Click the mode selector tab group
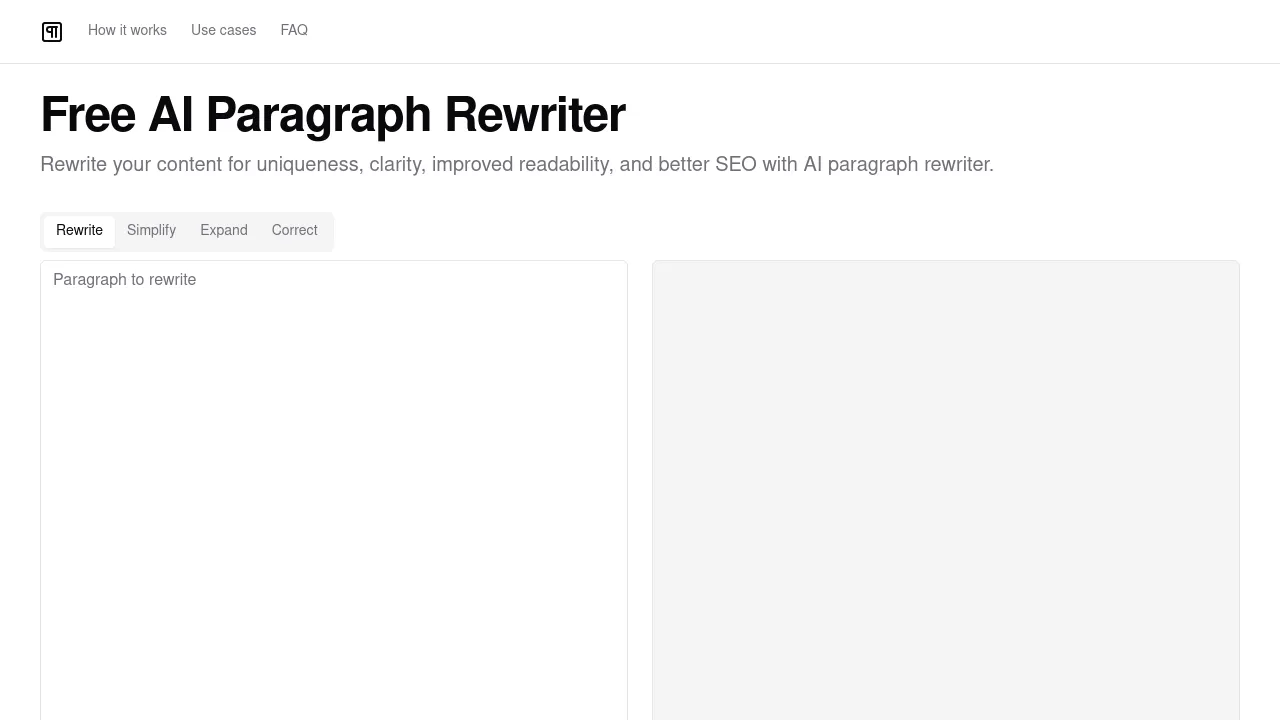 pos(187,231)
